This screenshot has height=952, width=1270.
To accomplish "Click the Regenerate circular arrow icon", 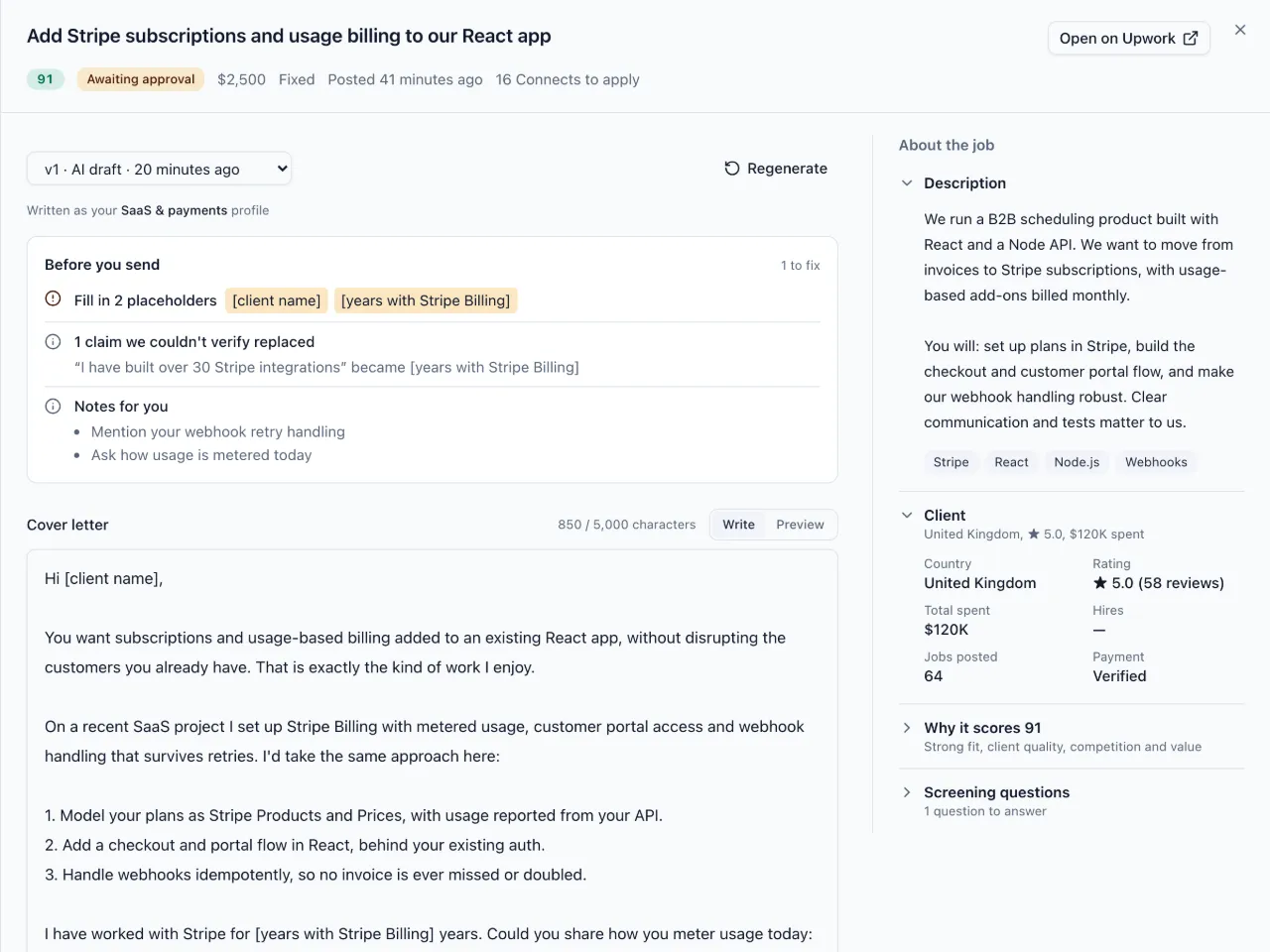I will (732, 169).
